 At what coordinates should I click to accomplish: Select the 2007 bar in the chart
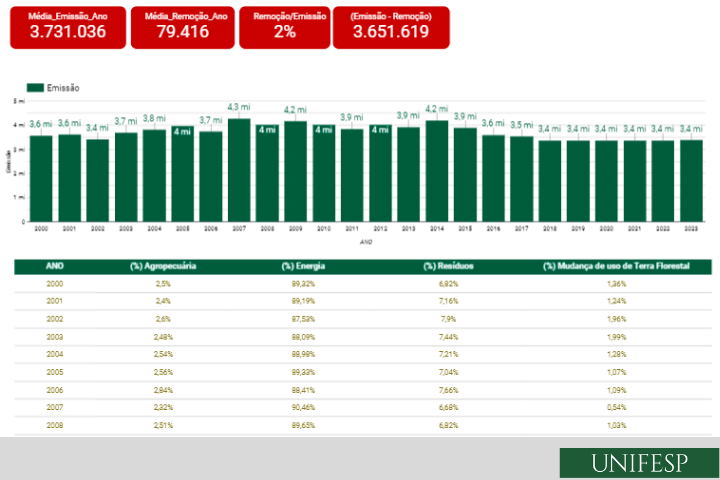tap(238, 170)
